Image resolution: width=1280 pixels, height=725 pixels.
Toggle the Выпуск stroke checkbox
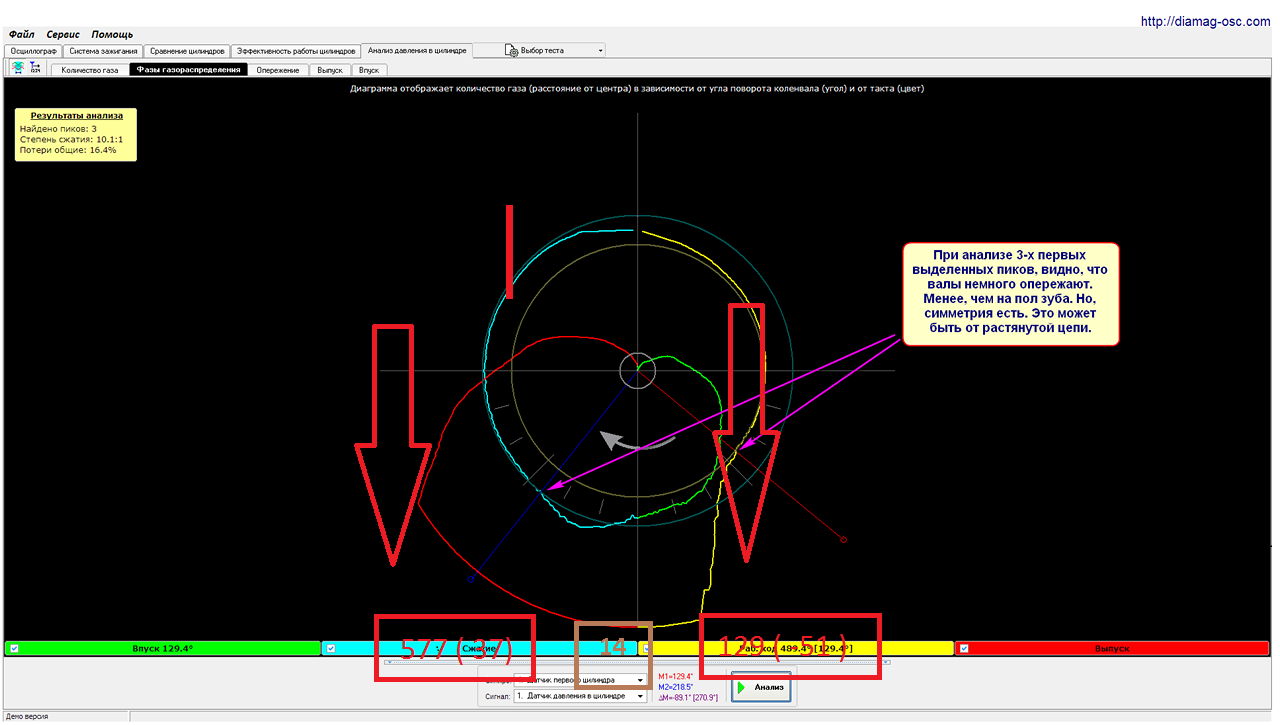(x=964, y=648)
